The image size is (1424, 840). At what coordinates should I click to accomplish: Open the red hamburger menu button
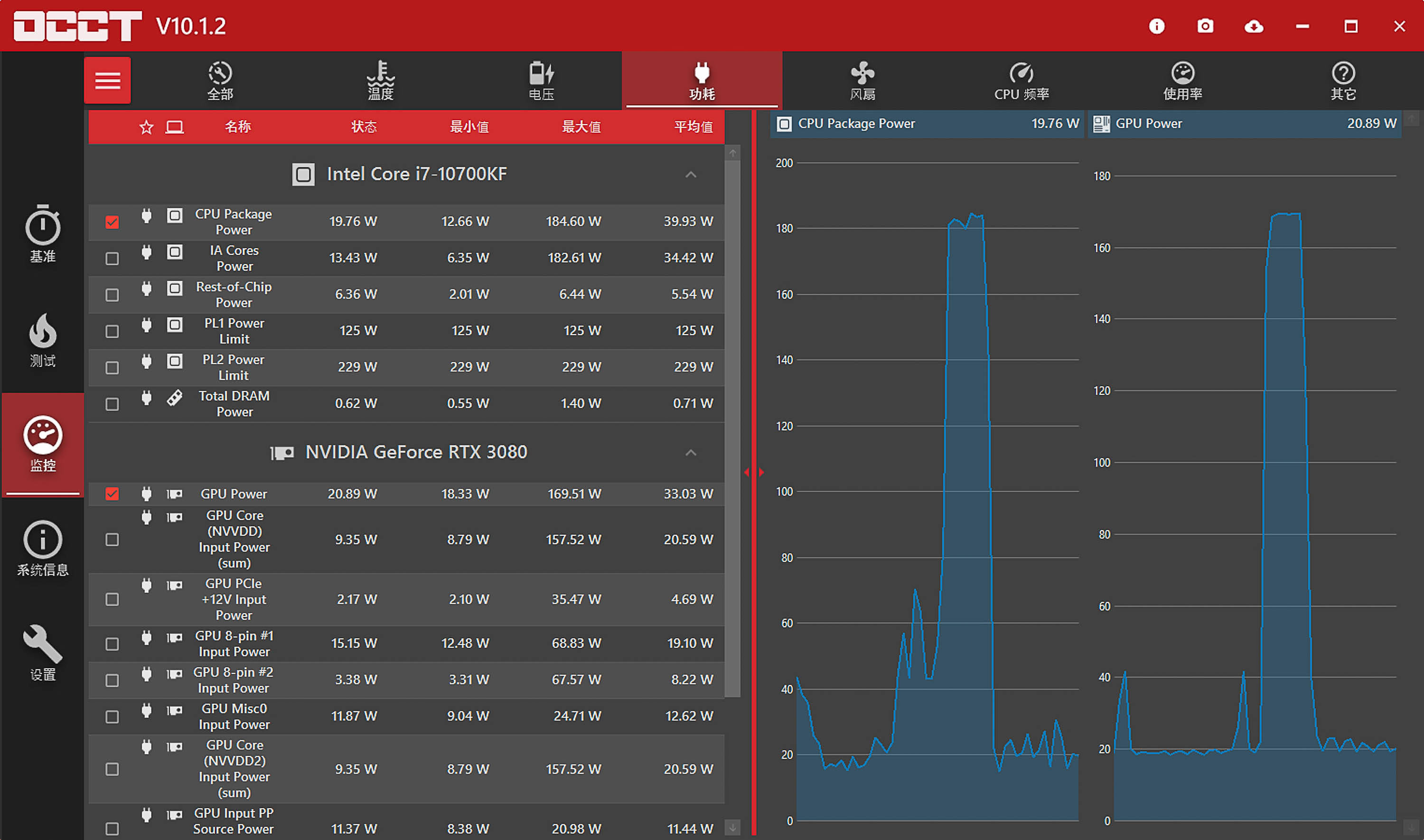[x=108, y=80]
